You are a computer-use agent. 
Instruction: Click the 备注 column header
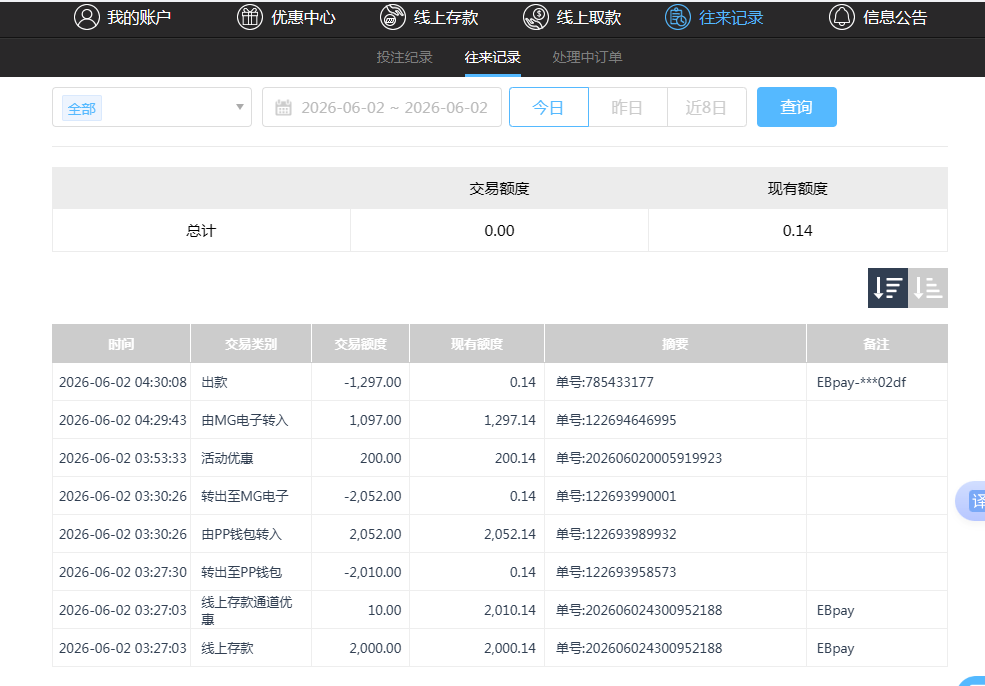click(x=877, y=344)
